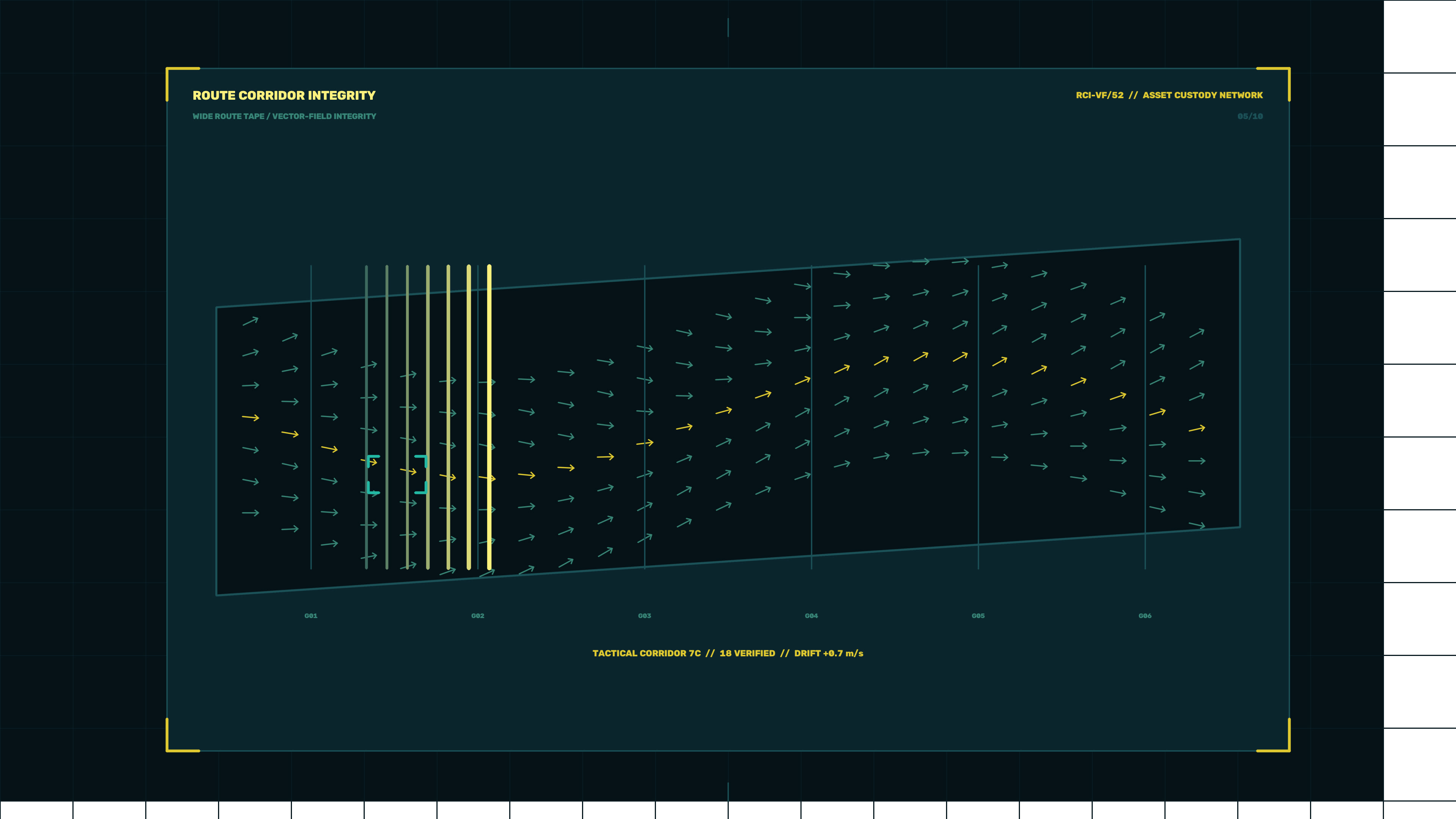Select gate label G05
1456x819 pixels.
(x=978, y=615)
